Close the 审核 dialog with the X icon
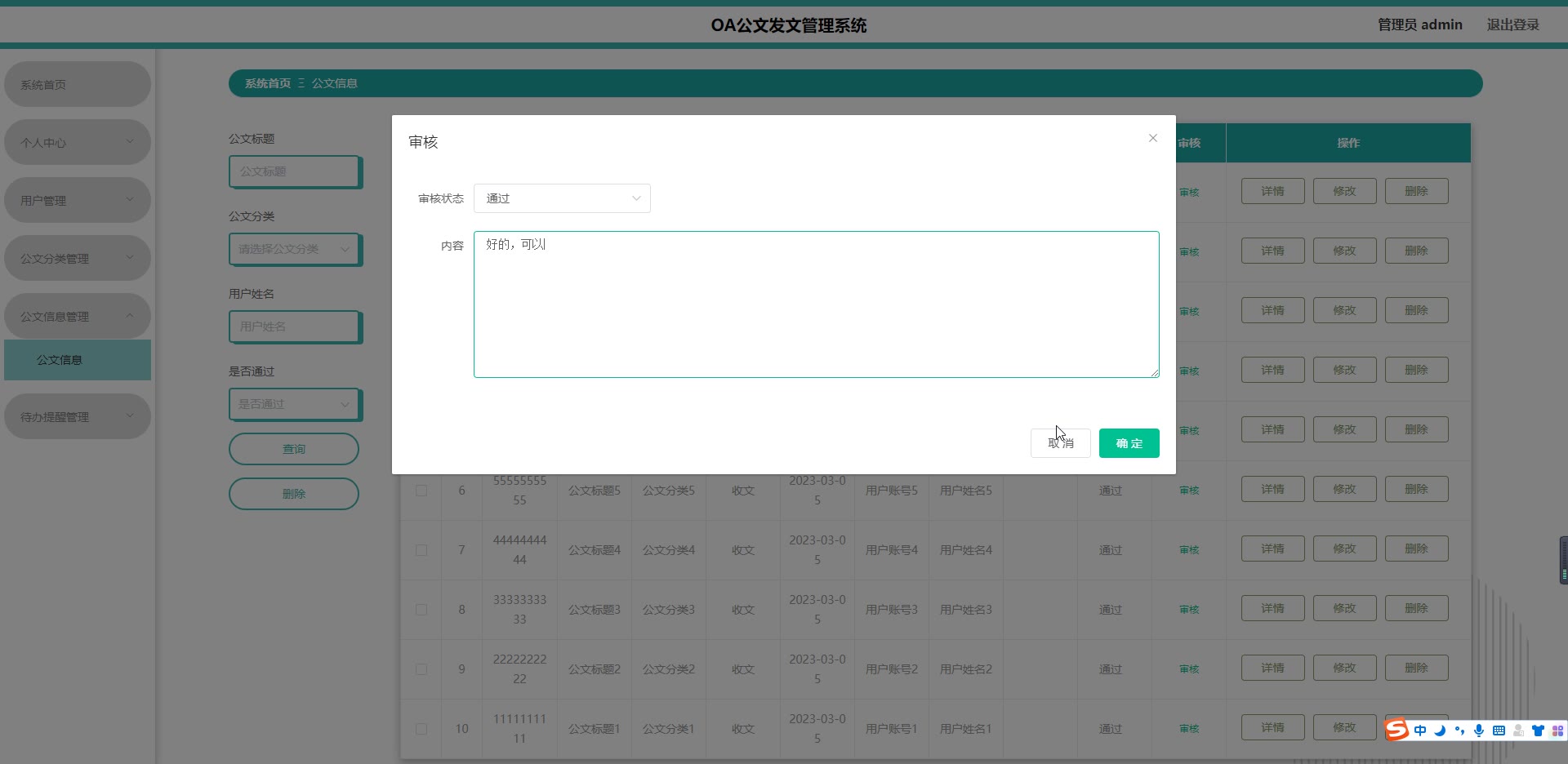This screenshot has width=1568, height=764. point(1152,138)
